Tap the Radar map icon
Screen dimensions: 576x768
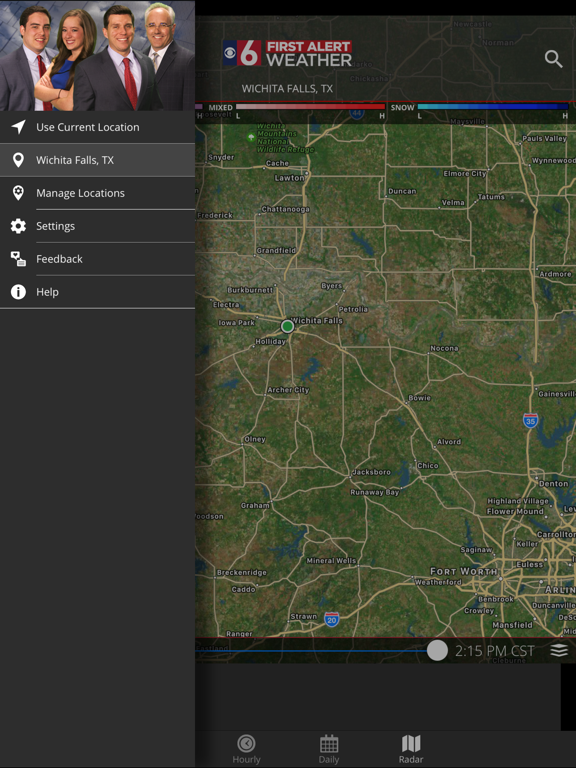pos(411,743)
